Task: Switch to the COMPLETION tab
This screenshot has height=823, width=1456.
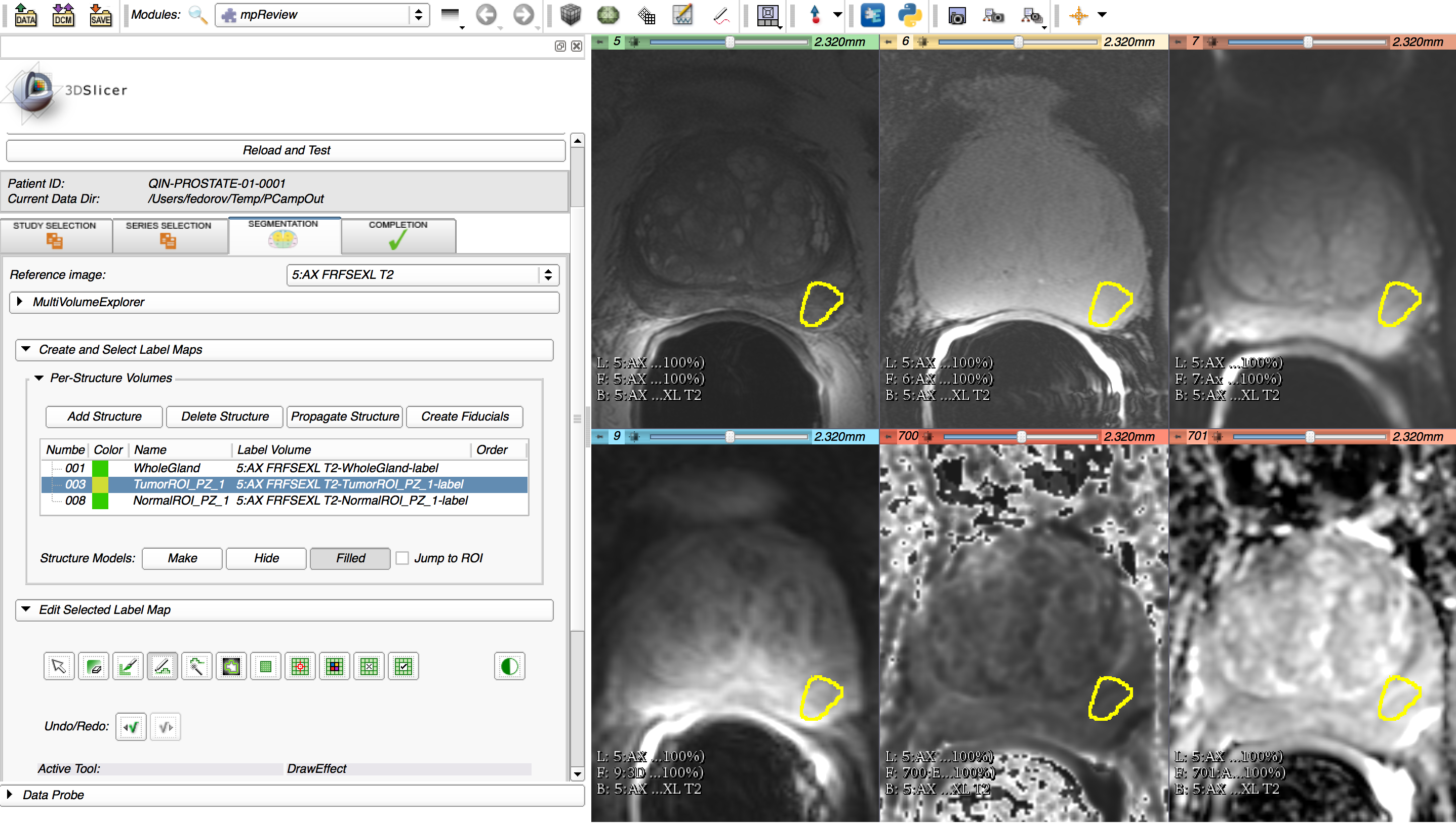Action: click(398, 234)
